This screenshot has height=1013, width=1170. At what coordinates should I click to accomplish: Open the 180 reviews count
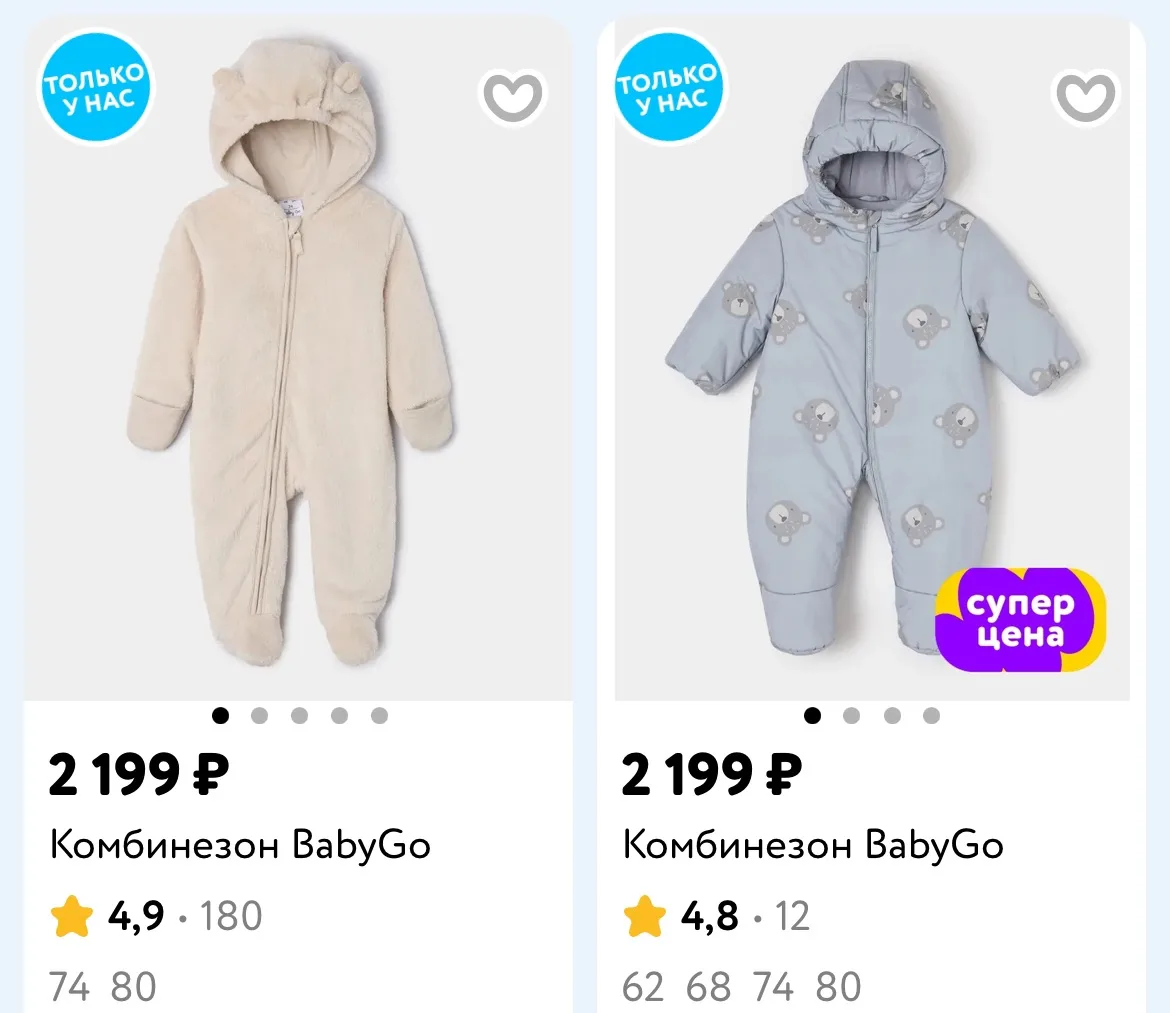(231, 916)
